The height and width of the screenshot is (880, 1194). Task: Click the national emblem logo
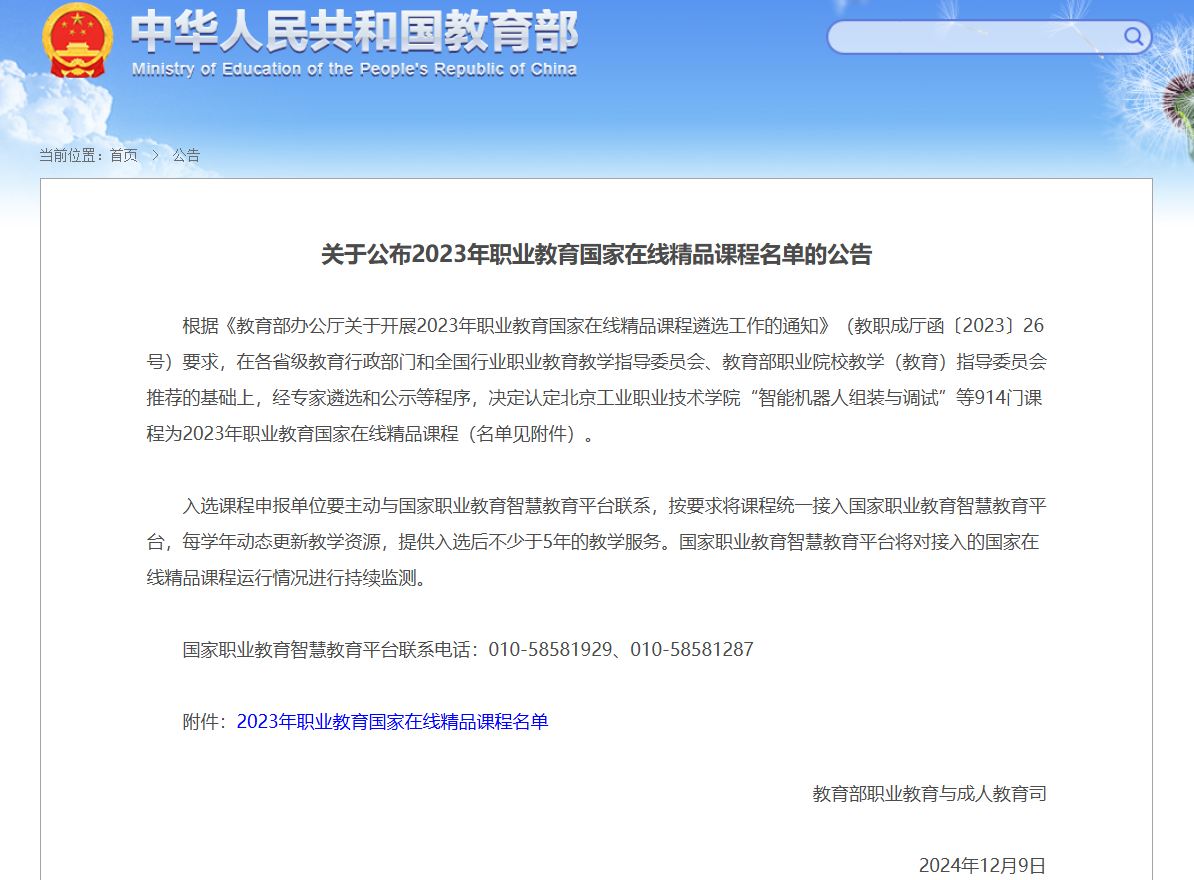coord(77,41)
